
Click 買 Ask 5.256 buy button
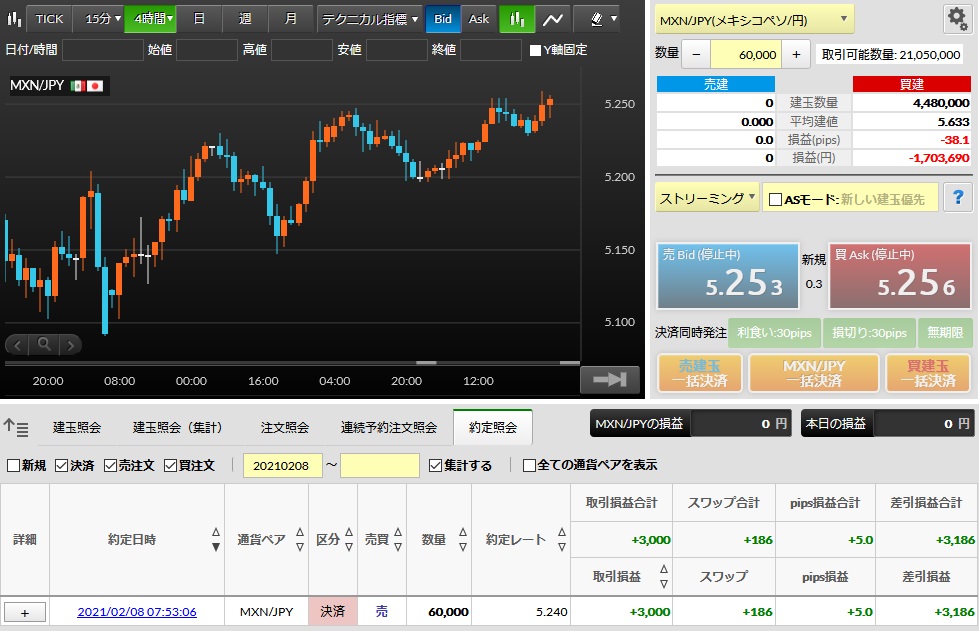pyautogui.click(x=900, y=276)
